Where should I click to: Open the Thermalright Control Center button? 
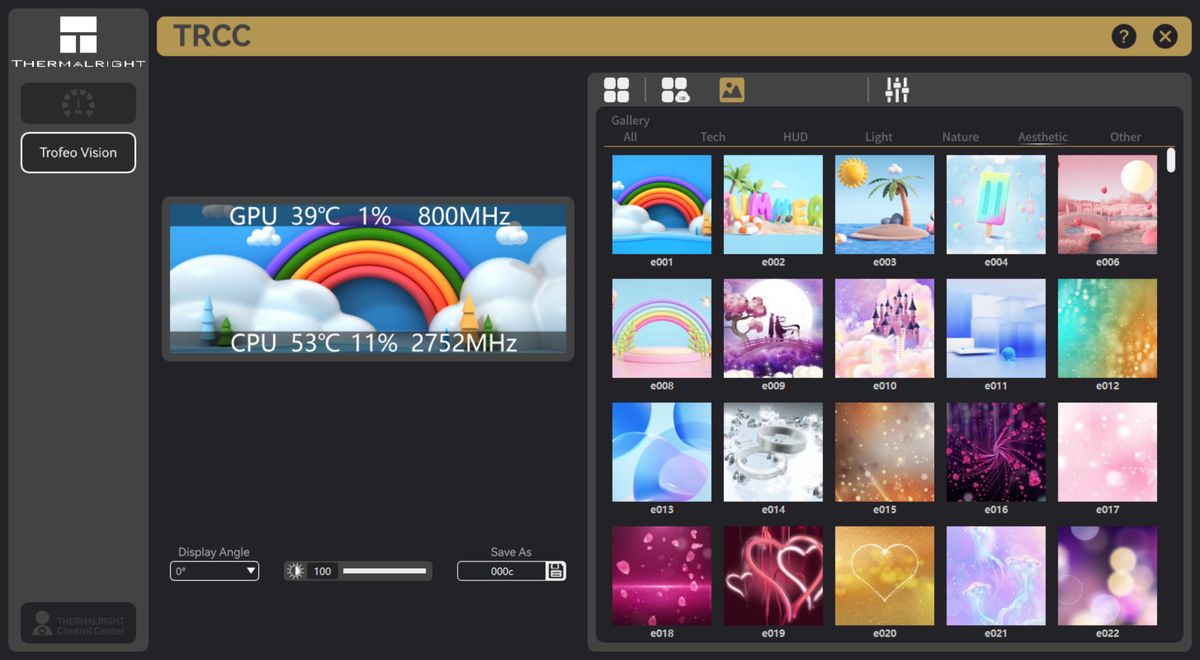[x=78, y=623]
